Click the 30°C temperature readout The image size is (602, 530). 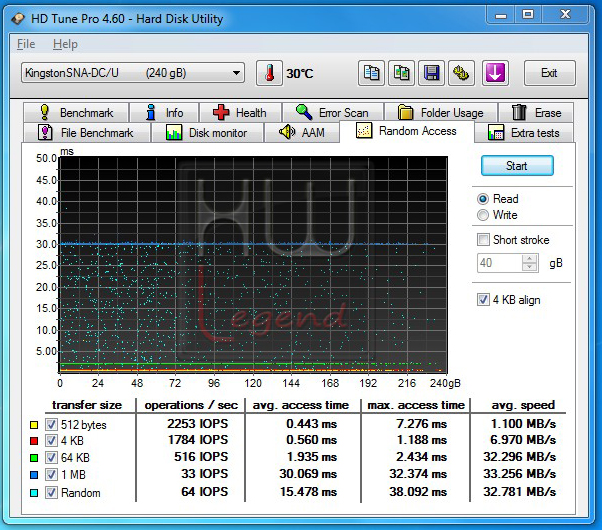(x=299, y=73)
